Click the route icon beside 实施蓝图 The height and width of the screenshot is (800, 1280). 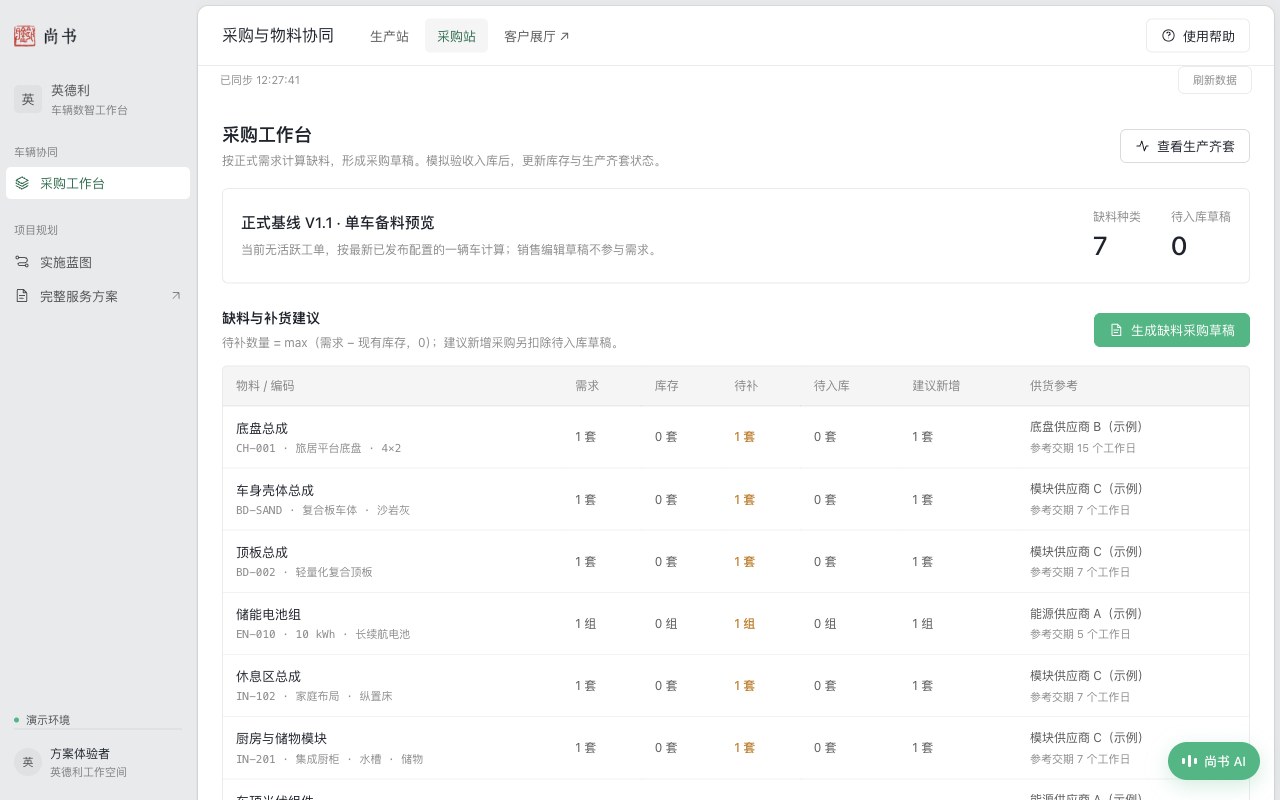click(22, 262)
